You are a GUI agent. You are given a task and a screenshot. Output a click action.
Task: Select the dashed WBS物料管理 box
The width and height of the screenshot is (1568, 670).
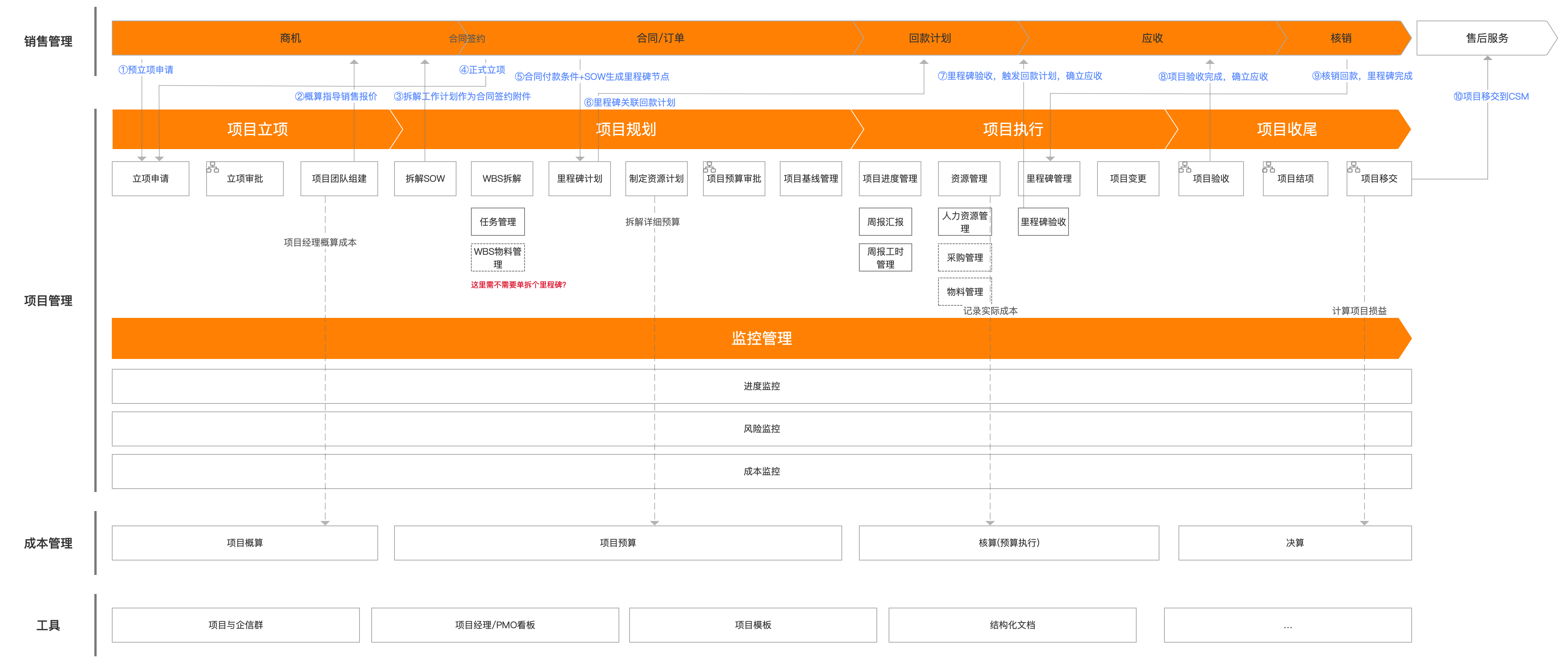point(497,258)
